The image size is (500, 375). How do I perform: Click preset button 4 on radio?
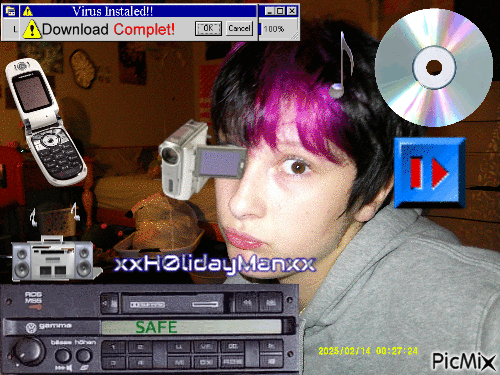(140, 362)
